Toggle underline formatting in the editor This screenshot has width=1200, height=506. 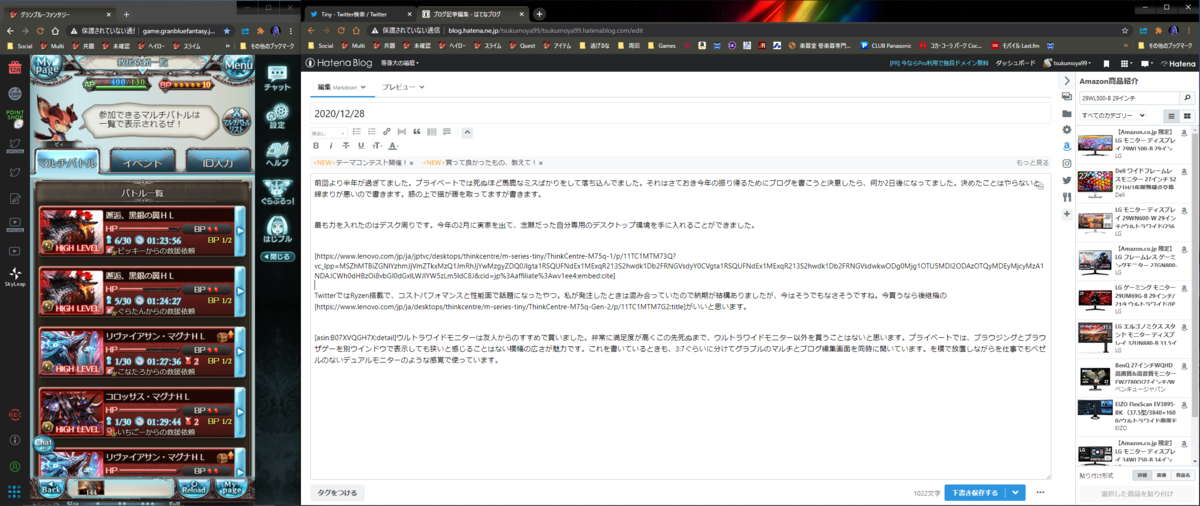(x=361, y=146)
